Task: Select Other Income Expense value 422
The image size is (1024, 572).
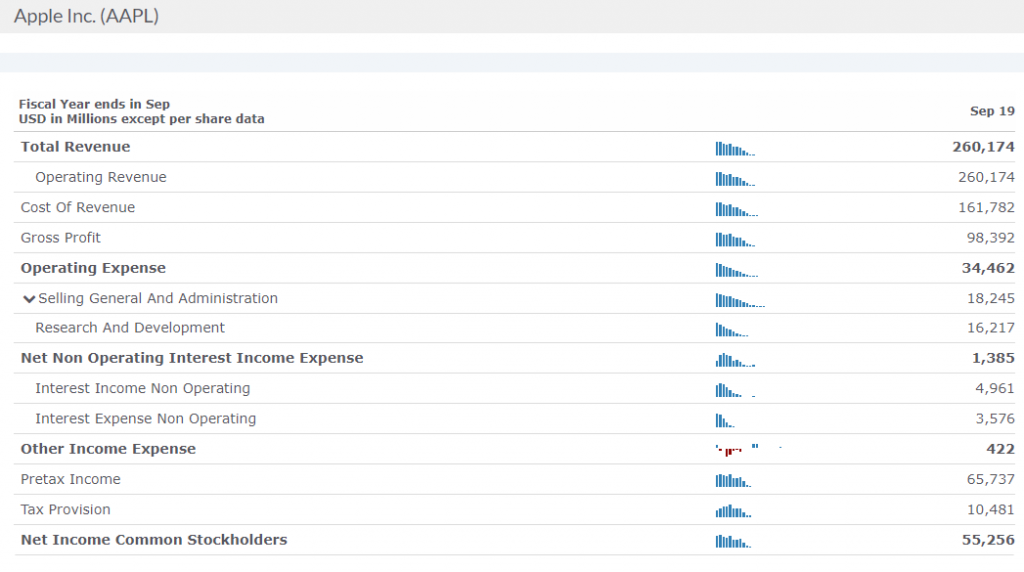Action: point(1000,449)
